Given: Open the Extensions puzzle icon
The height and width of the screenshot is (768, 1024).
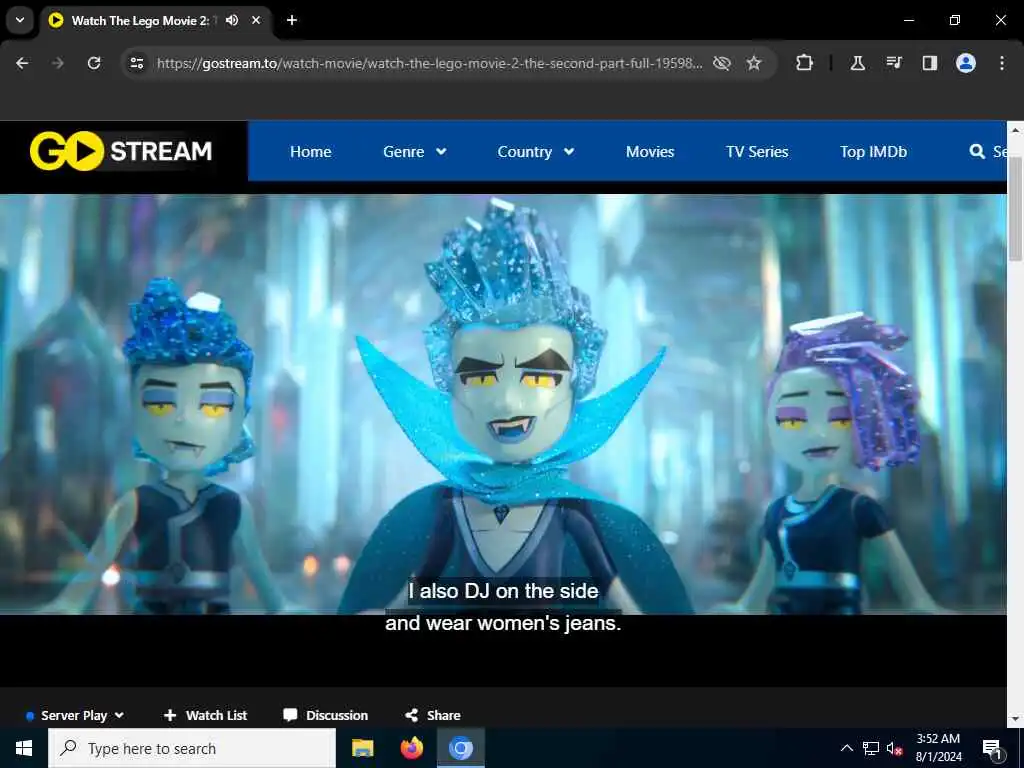Looking at the screenshot, I should coord(805,63).
